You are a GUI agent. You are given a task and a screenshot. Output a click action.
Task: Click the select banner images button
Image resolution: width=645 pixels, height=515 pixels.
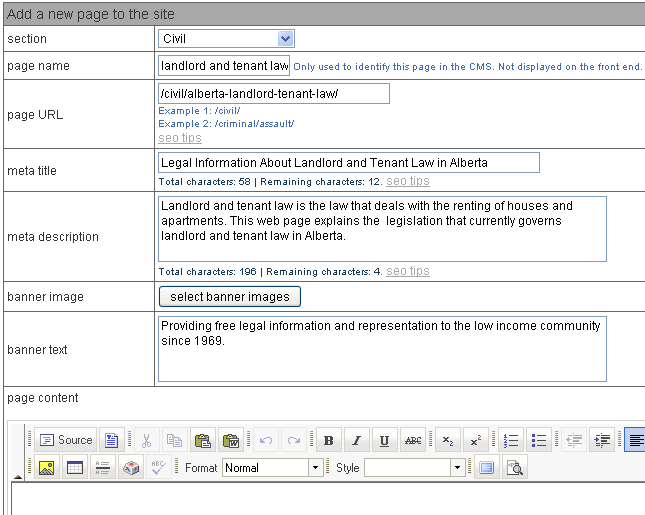click(x=229, y=296)
